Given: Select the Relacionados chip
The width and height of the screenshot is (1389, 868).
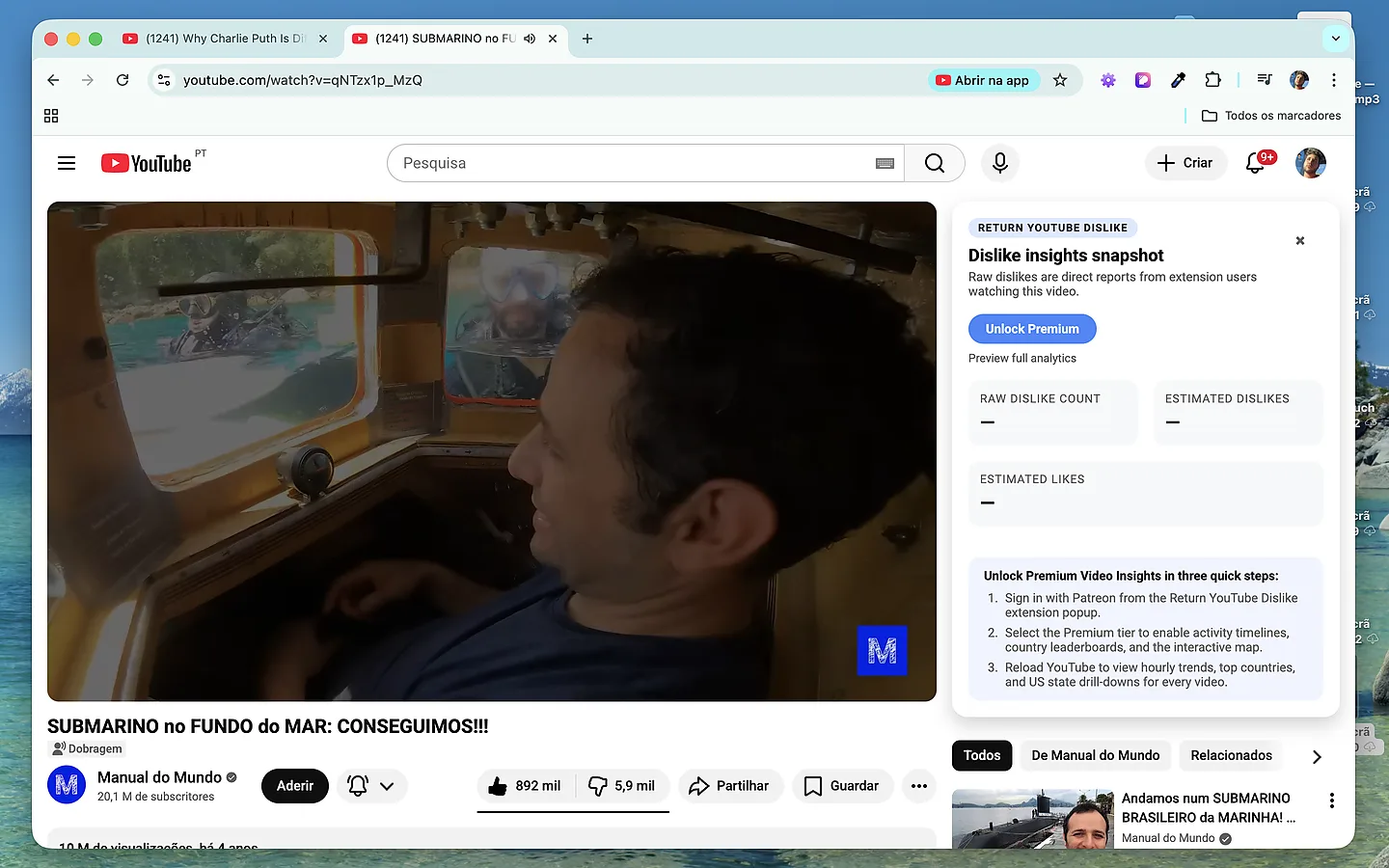Looking at the screenshot, I should click(x=1232, y=755).
